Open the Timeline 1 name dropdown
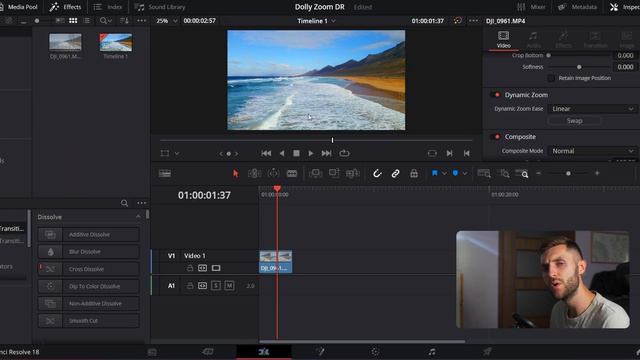 tap(316, 21)
